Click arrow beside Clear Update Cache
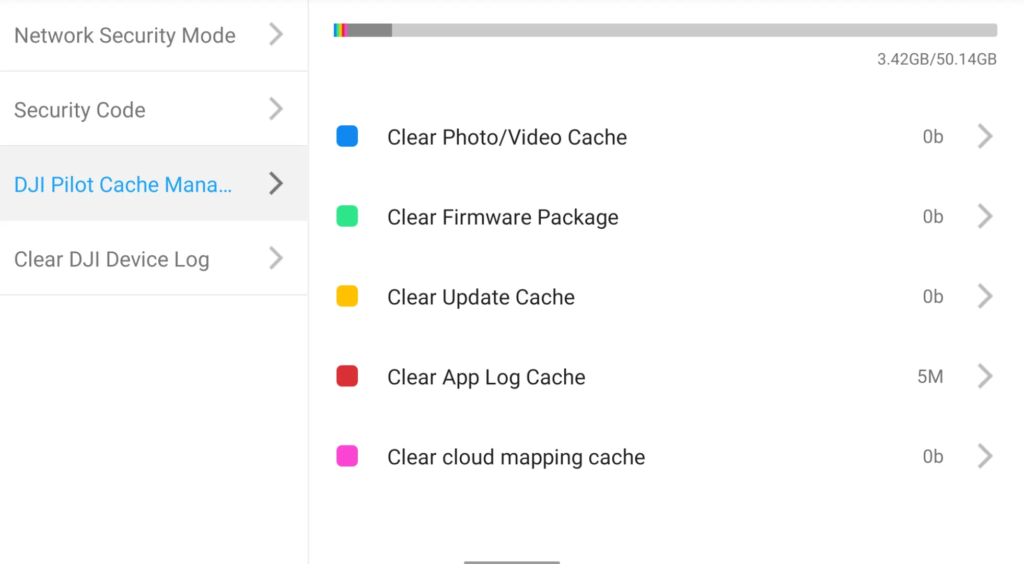1024x564 pixels. click(985, 296)
